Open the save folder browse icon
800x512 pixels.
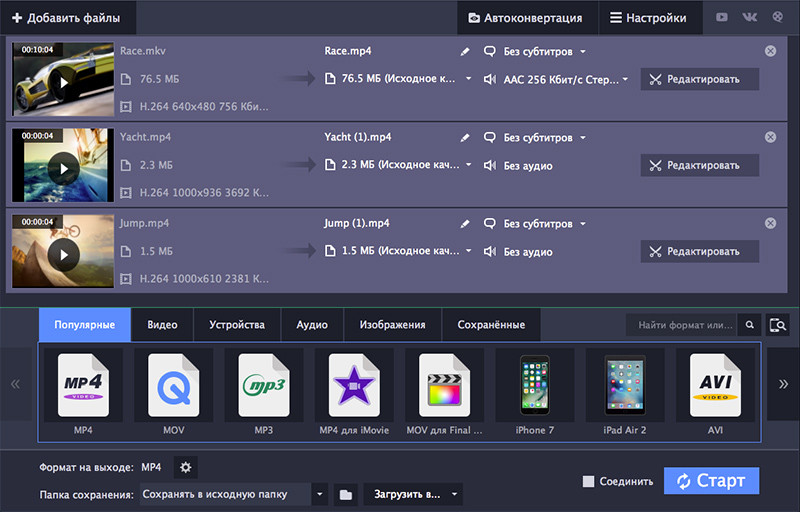point(345,494)
